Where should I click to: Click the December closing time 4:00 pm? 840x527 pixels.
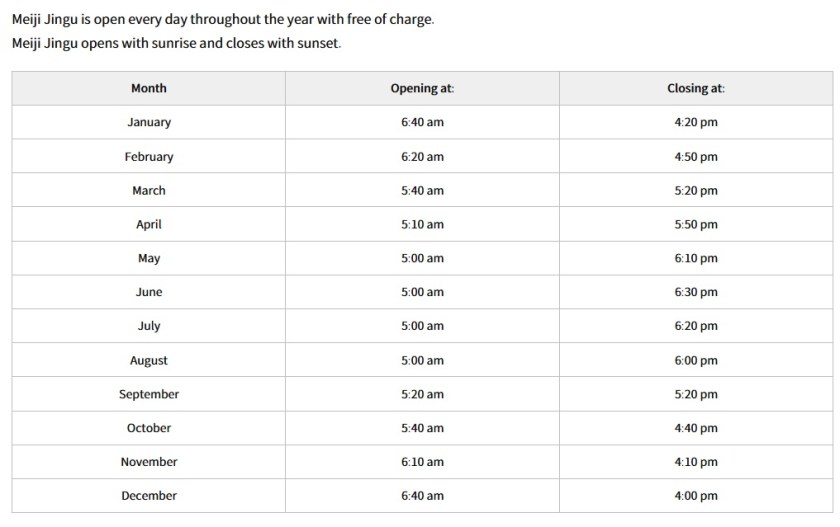click(x=696, y=495)
